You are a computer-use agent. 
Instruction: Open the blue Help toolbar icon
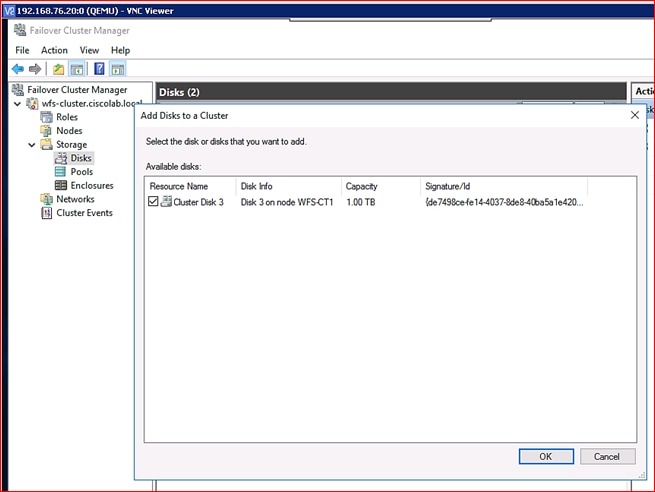99,68
